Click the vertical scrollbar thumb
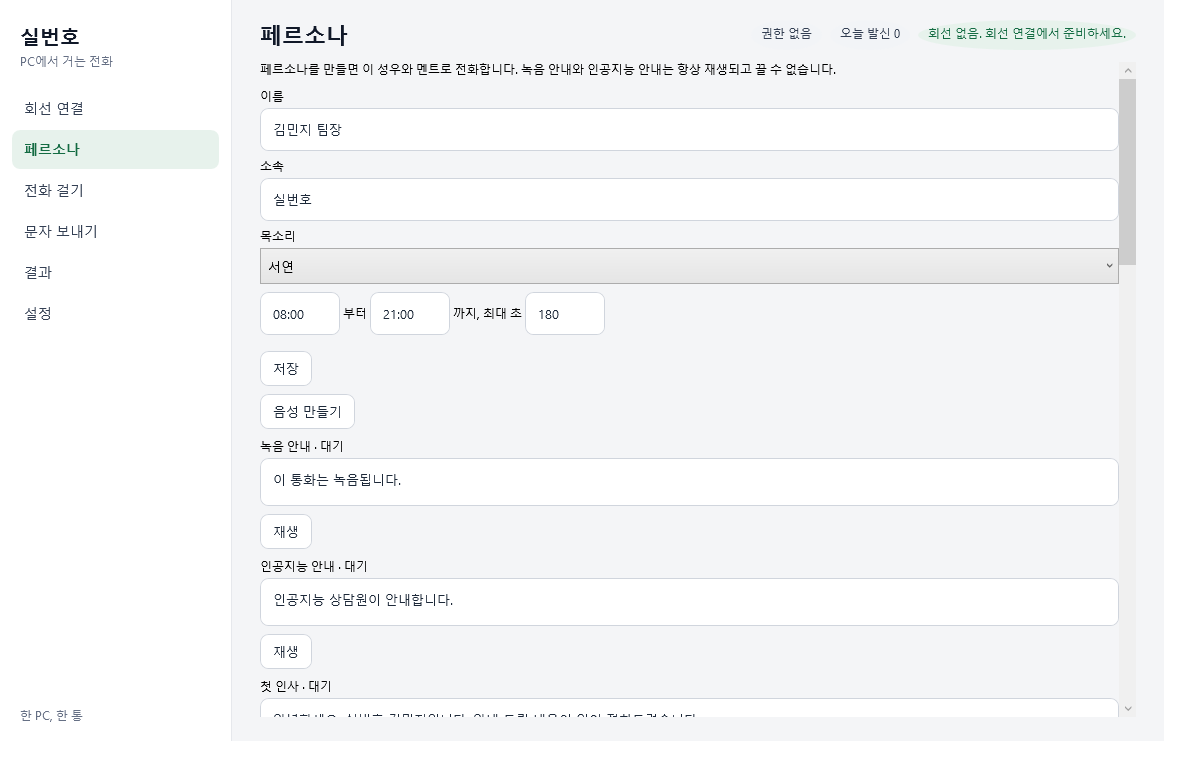This screenshot has height=780, width=1180. [1127, 172]
